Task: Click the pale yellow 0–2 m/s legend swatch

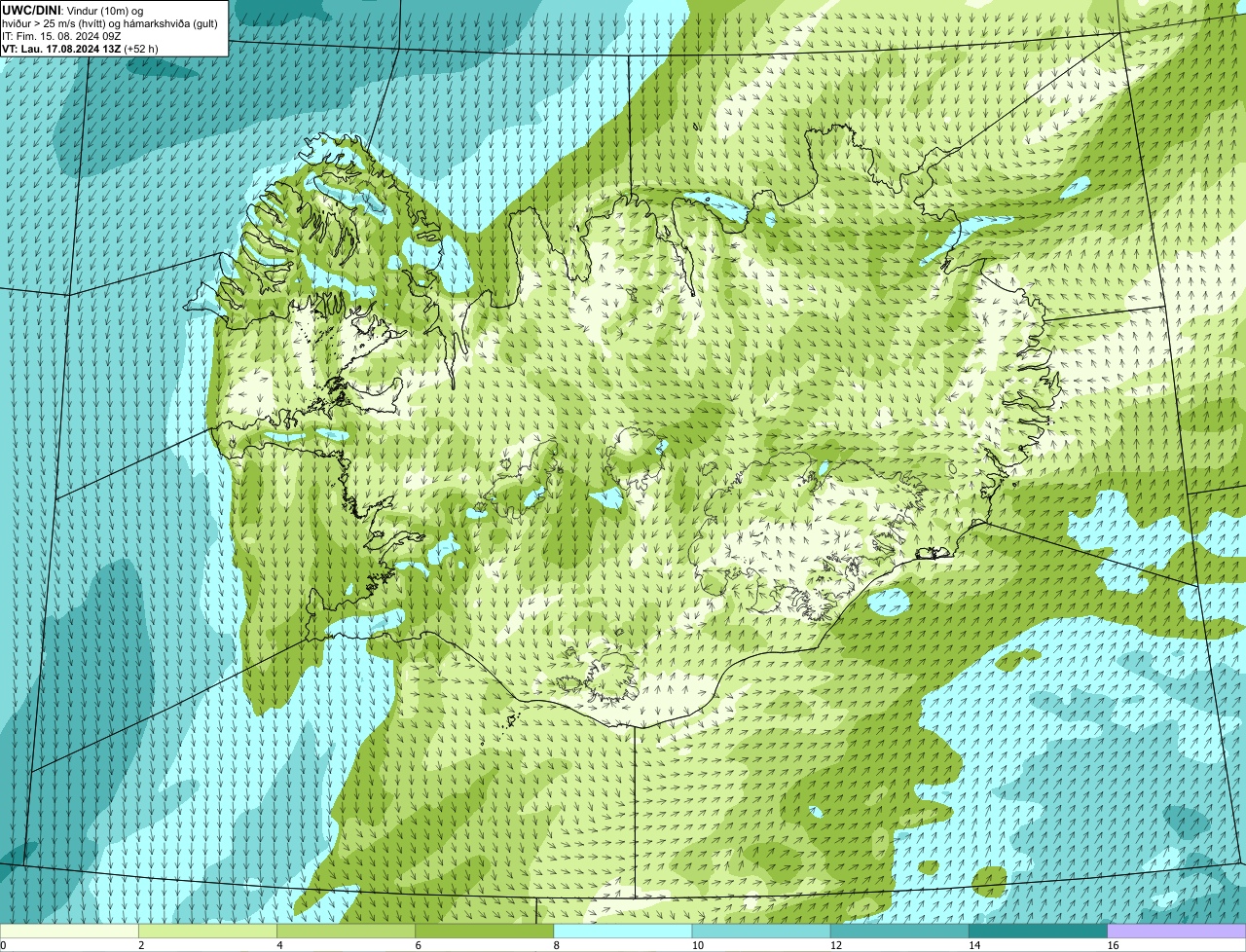Action: click(x=69, y=932)
